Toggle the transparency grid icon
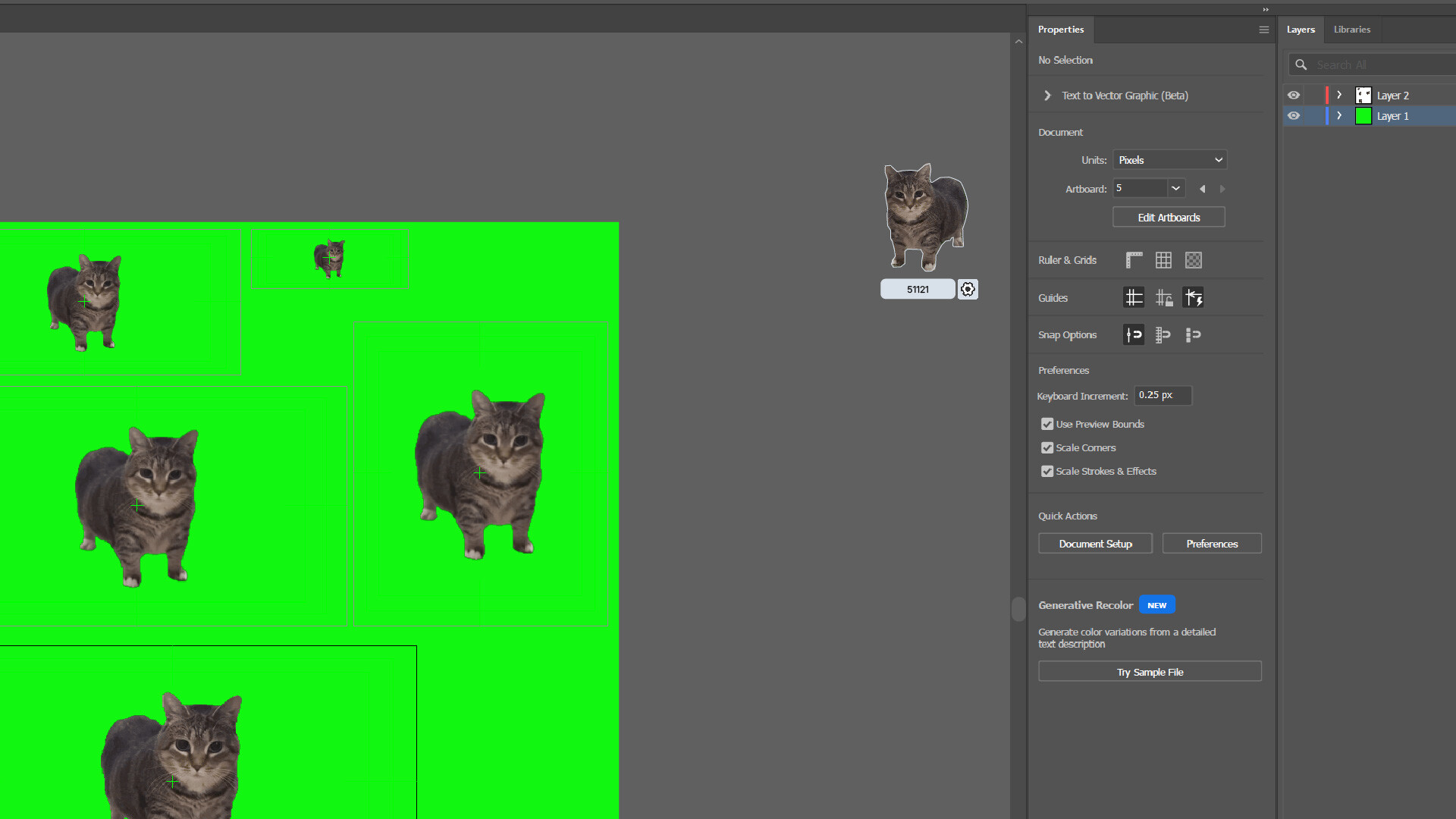Image resolution: width=1456 pixels, height=819 pixels. 1193,259
